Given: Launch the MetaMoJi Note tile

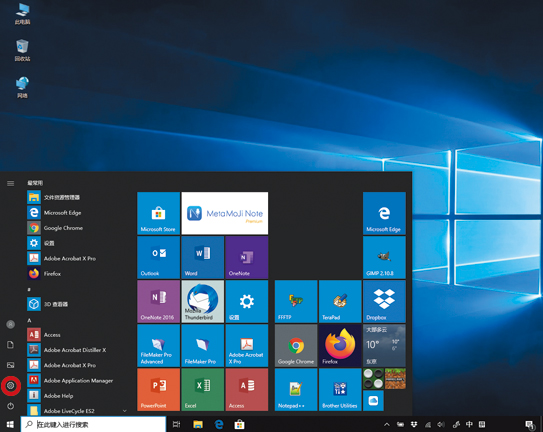Looking at the screenshot, I should pos(225,213).
